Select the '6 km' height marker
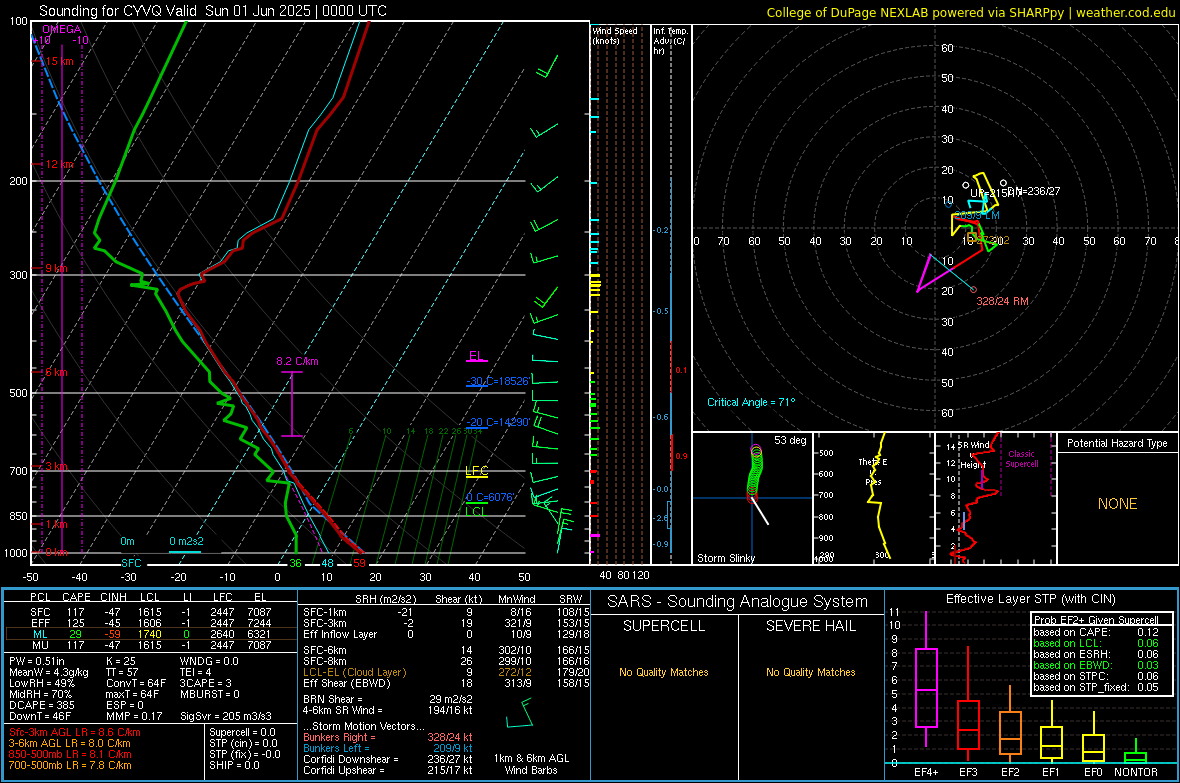 pos(56,373)
